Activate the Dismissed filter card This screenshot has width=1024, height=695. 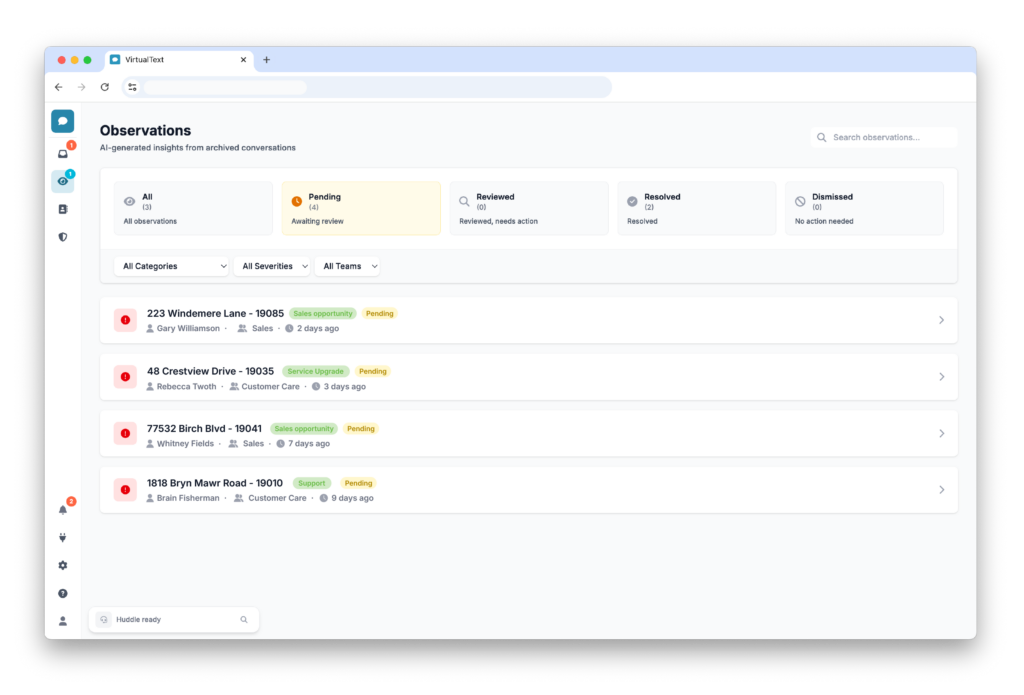pos(864,208)
